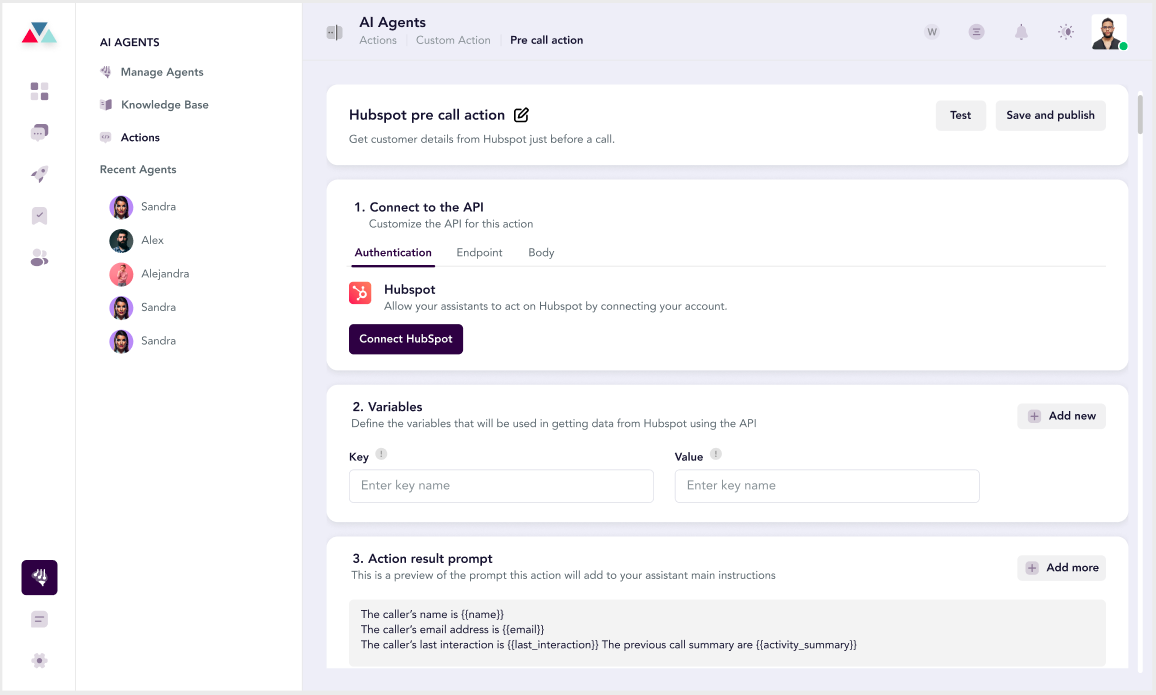1156x695 pixels.
Task: Open the user profile avatar menu
Action: pos(1108,32)
